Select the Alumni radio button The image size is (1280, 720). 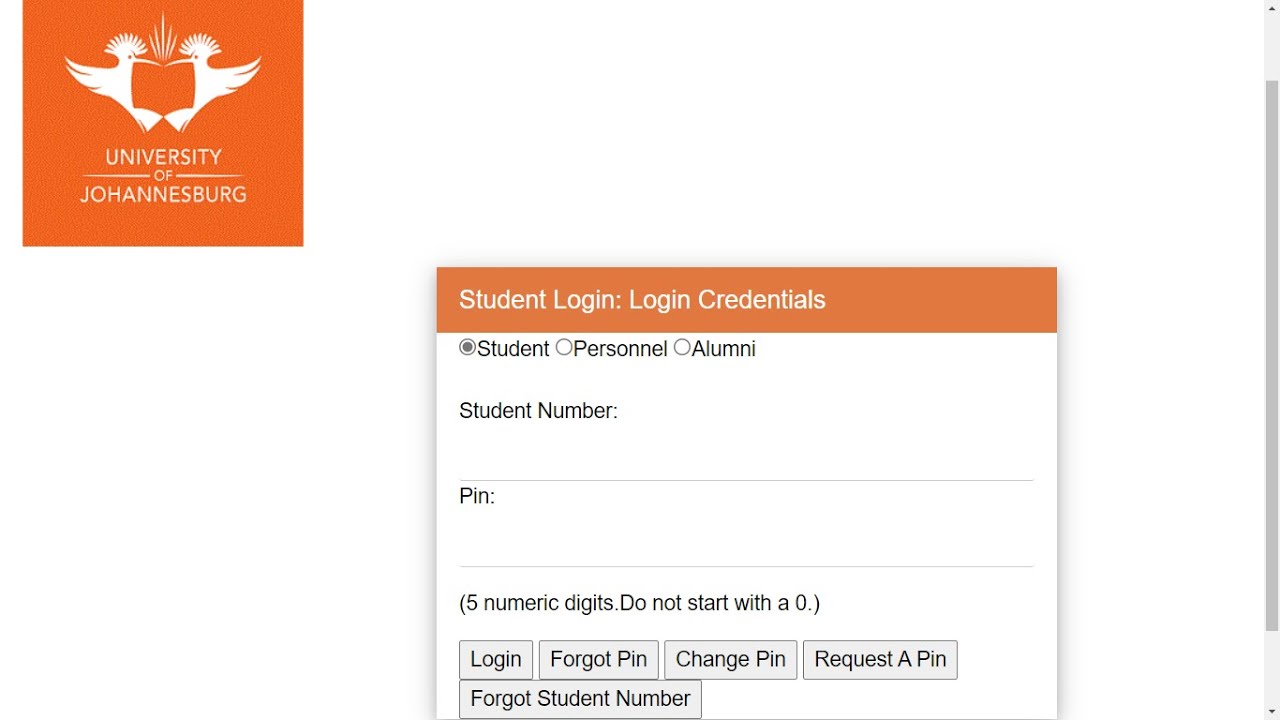[x=682, y=348]
